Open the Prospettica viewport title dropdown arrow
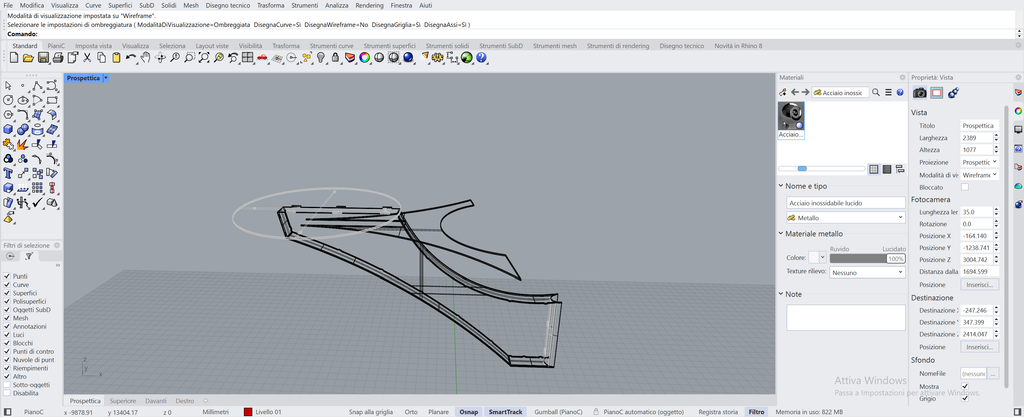 [x=106, y=78]
